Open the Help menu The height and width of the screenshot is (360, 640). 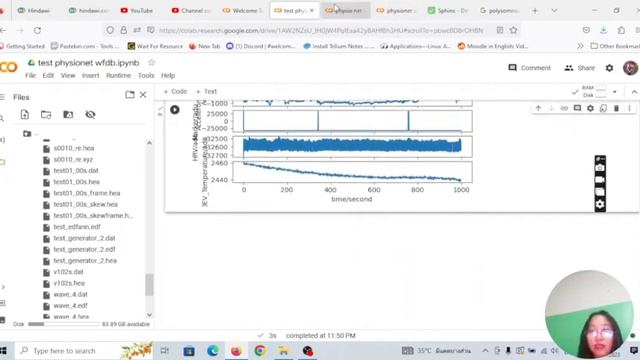[168, 76]
